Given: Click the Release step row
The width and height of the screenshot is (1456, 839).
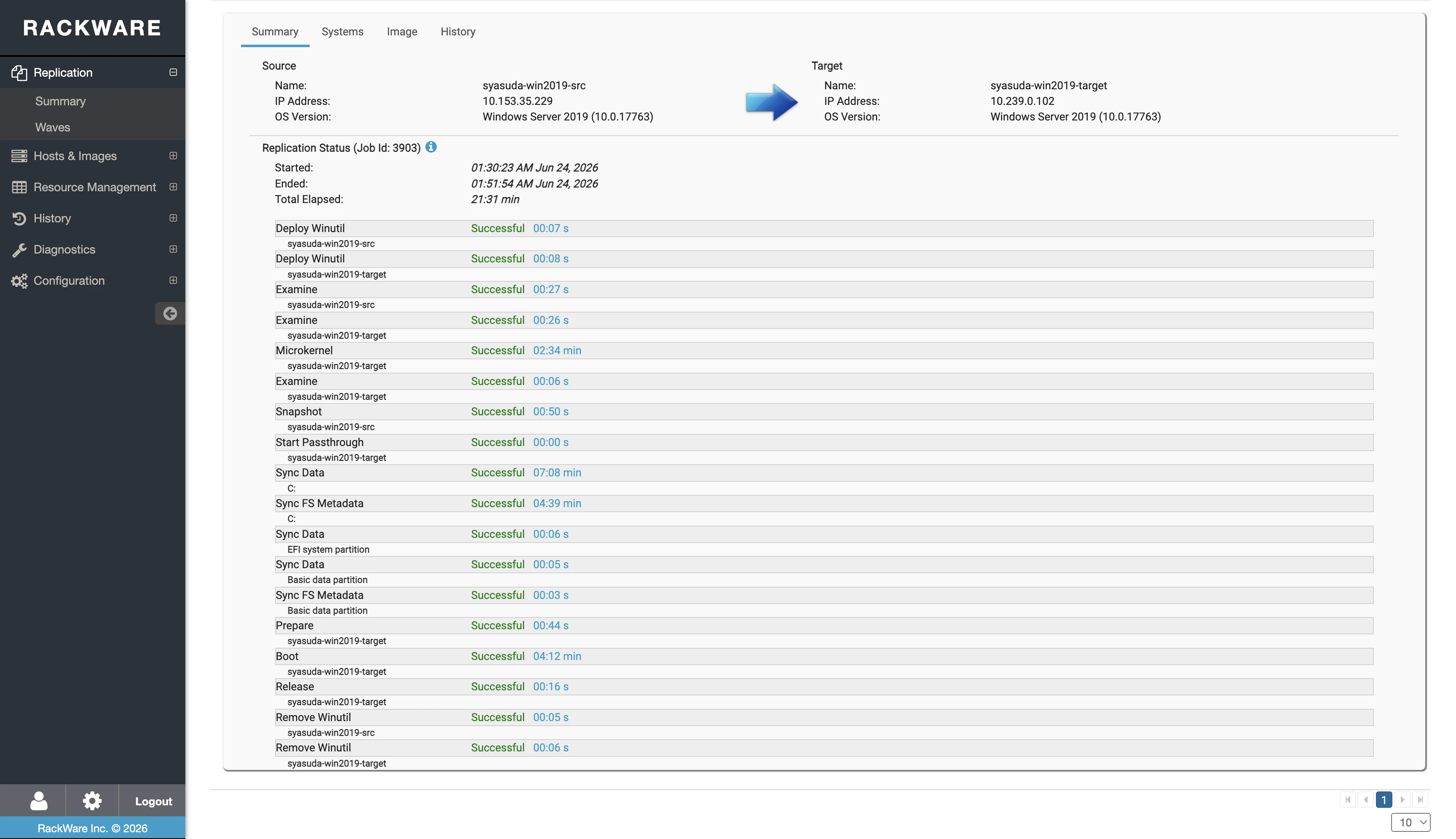Looking at the screenshot, I should point(824,686).
